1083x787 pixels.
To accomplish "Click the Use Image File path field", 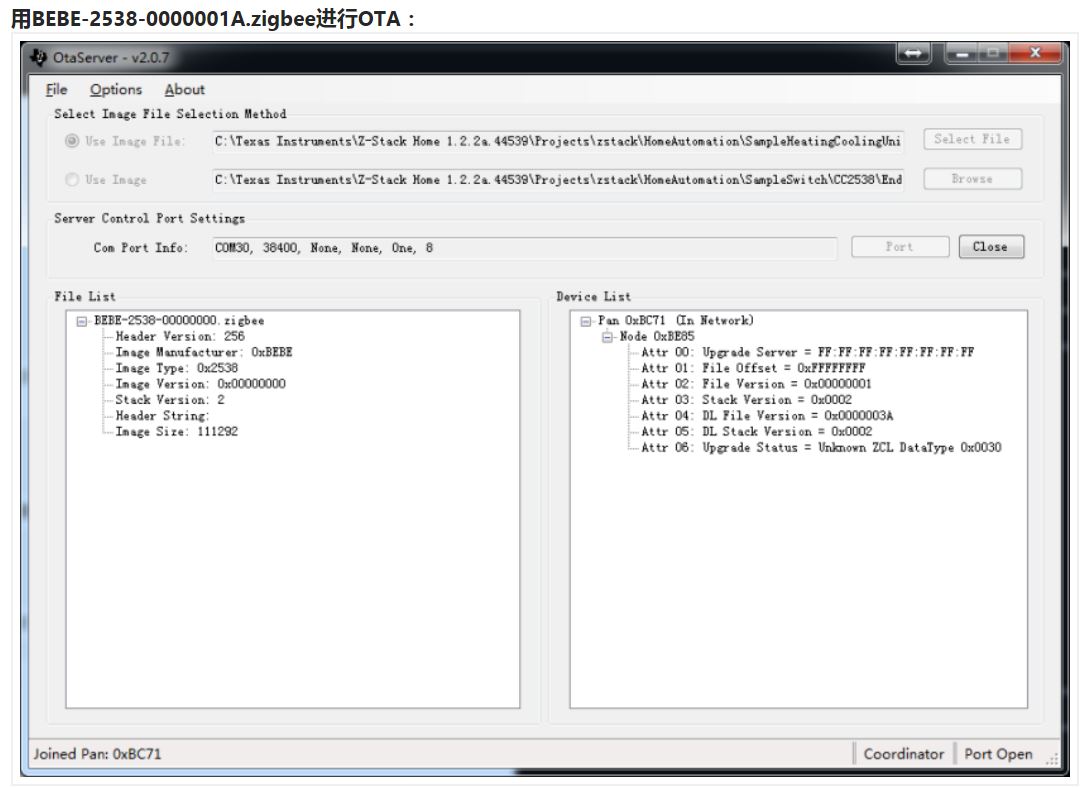I will click(558, 141).
